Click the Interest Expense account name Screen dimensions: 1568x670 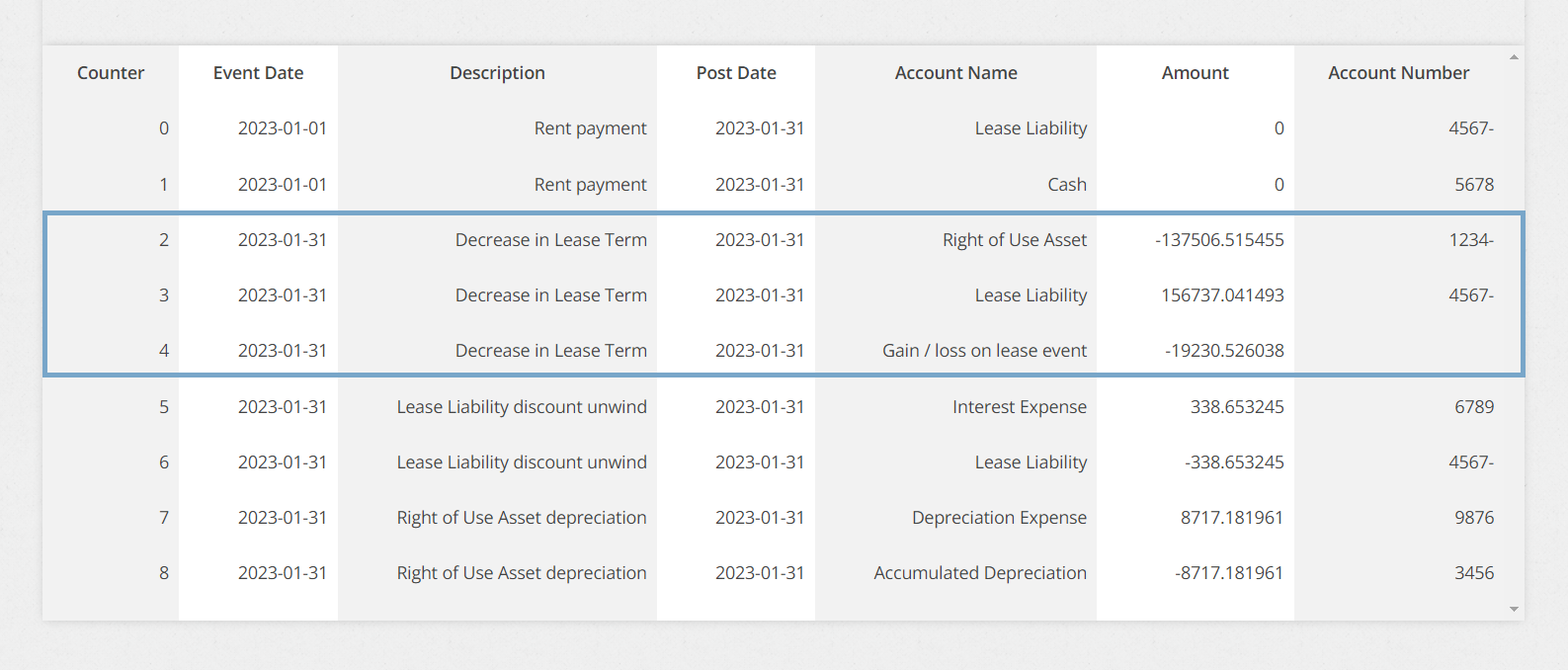tap(1020, 407)
